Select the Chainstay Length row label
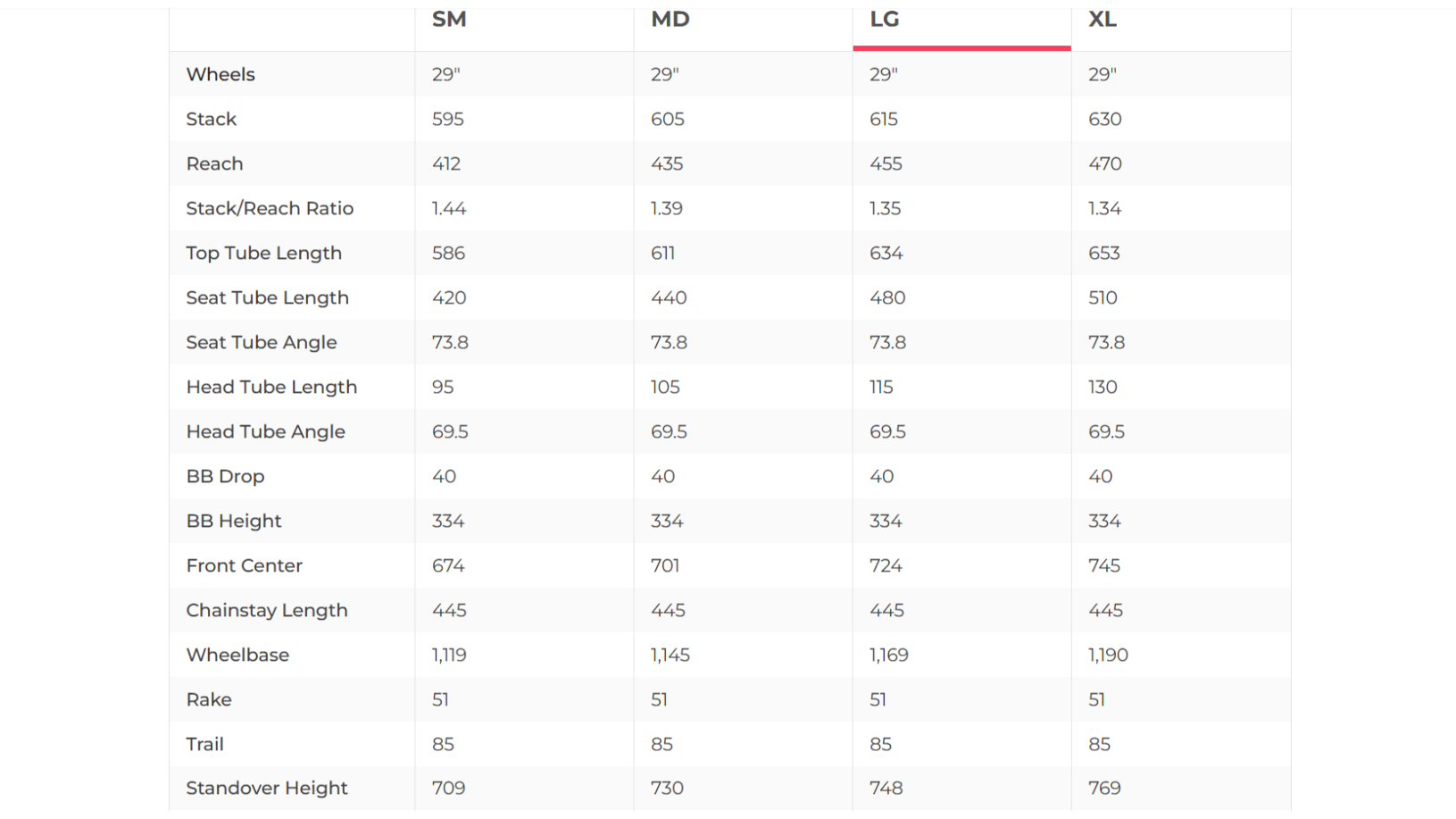 pos(267,610)
